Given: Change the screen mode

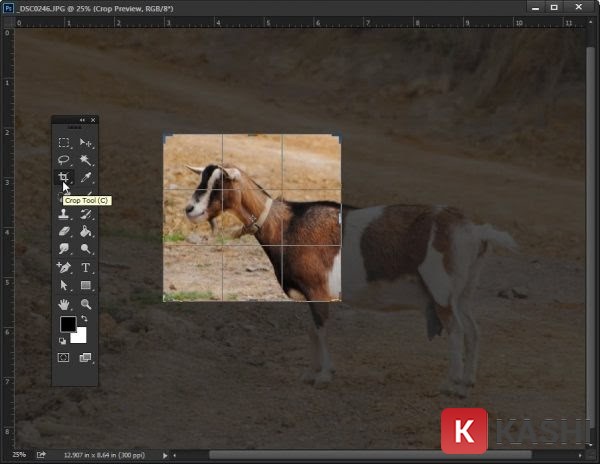Looking at the screenshot, I should point(85,358).
